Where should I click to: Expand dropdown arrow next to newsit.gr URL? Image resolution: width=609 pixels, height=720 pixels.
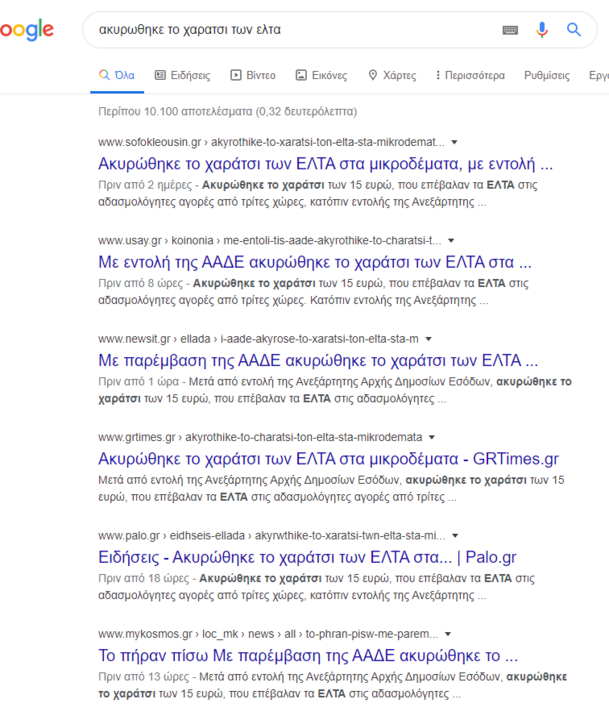429,339
